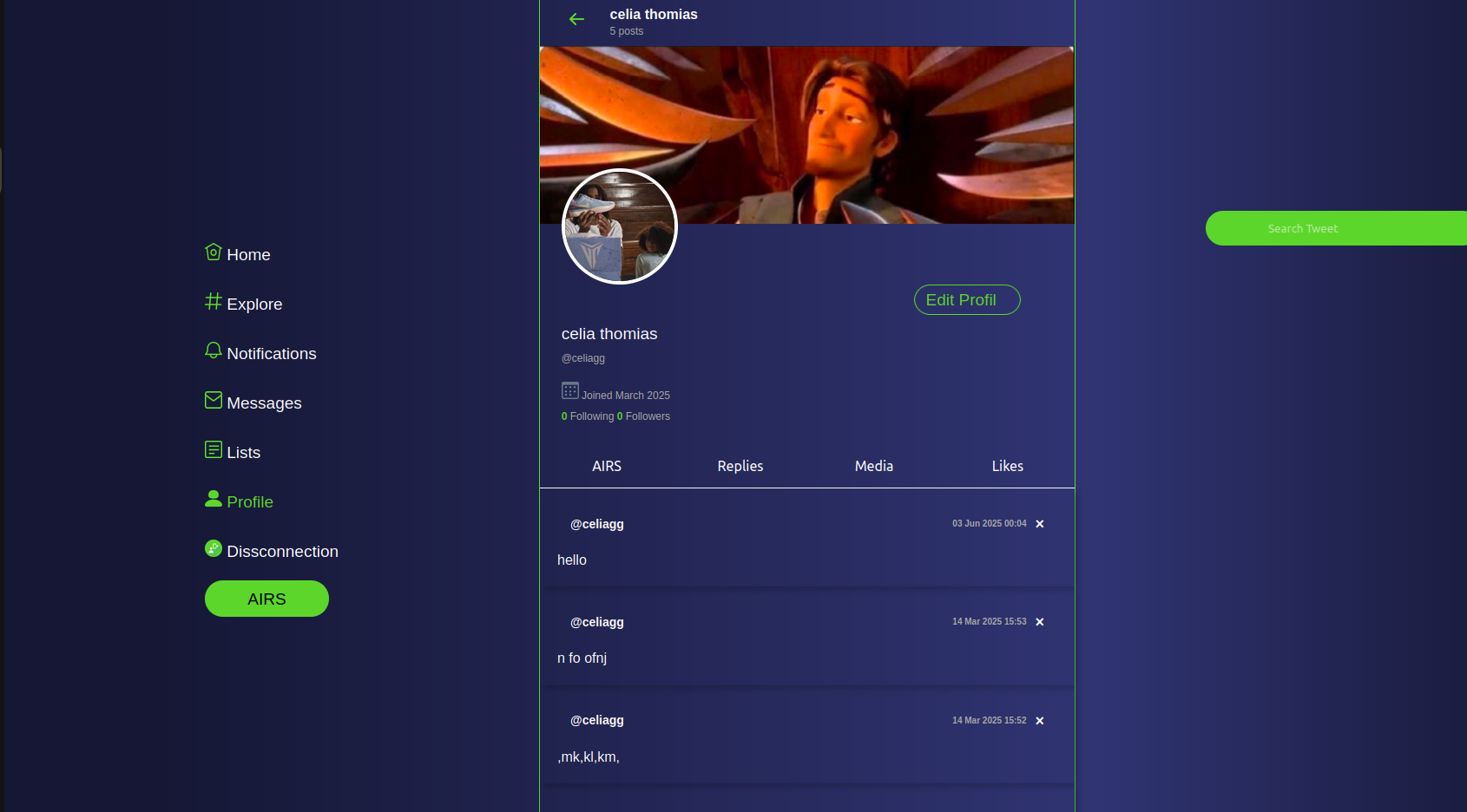Click the Search Tweet bar

(1302, 227)
